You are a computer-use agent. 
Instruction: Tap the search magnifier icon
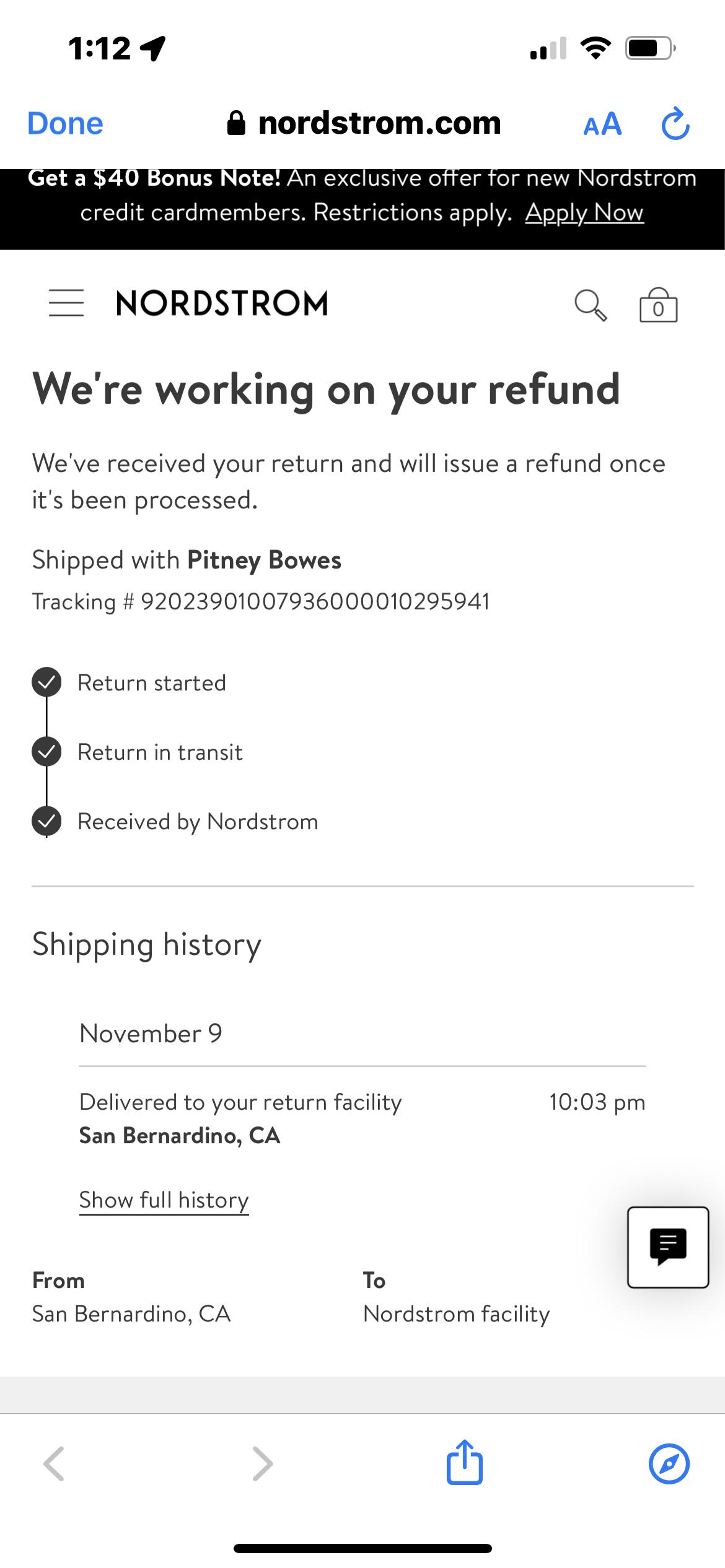[591, 305]
